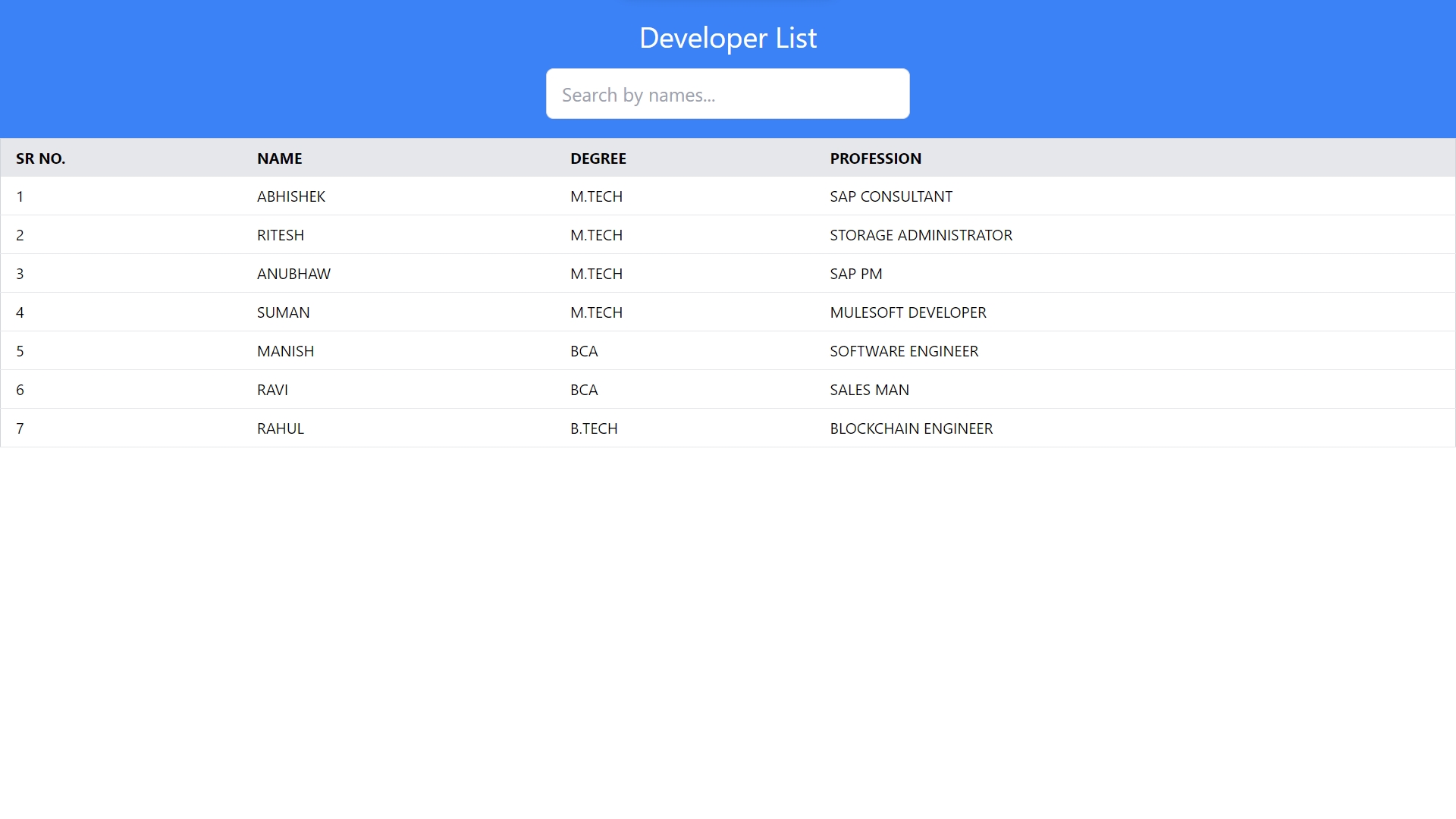The width and height of the screenshot is (1456, 819).
Task: Click the Search by names input field
Action: click(727, 94)
